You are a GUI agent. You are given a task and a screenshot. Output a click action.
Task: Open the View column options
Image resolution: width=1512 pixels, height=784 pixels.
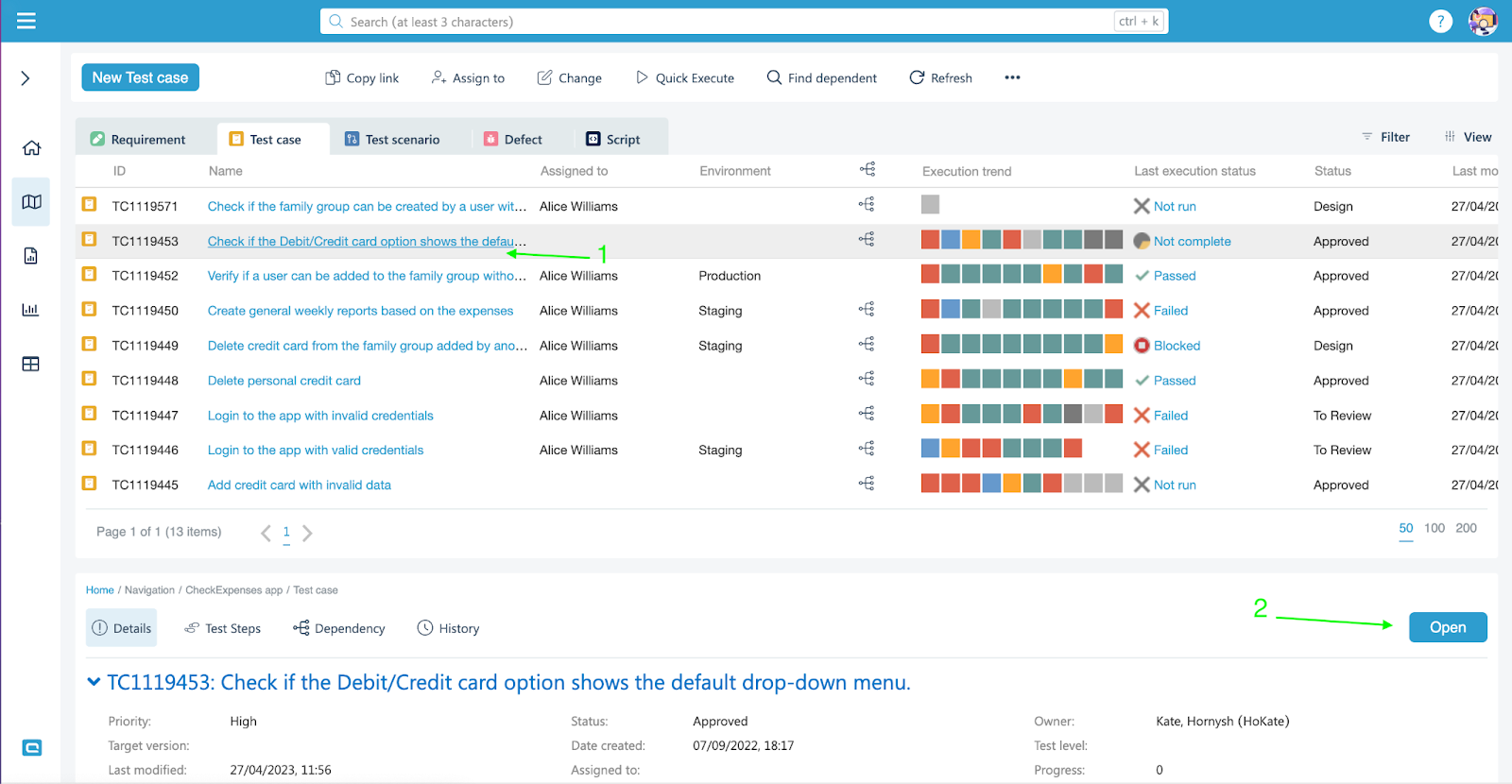[x=1468, y=137]
